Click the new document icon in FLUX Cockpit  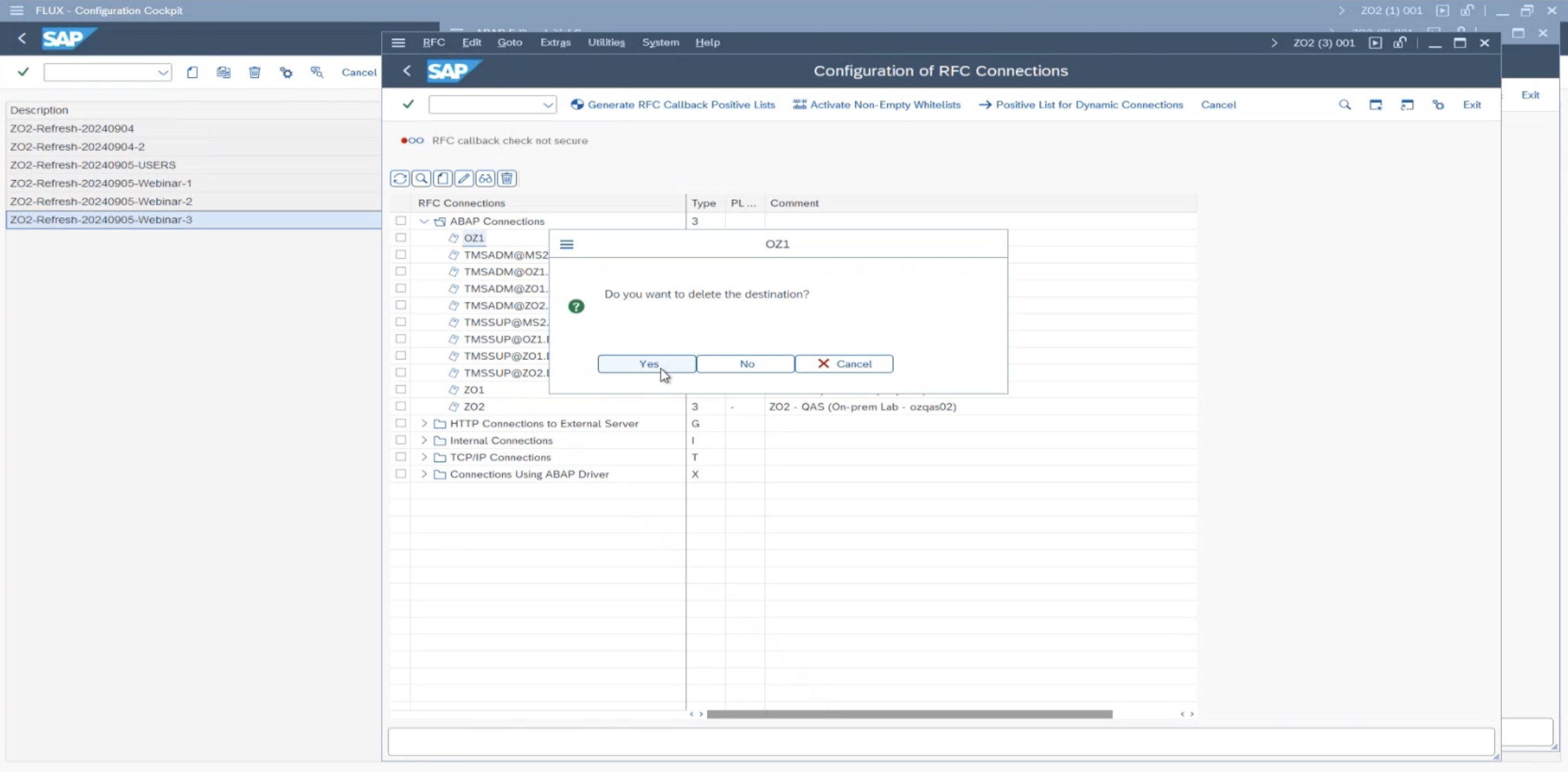point(193,73)
